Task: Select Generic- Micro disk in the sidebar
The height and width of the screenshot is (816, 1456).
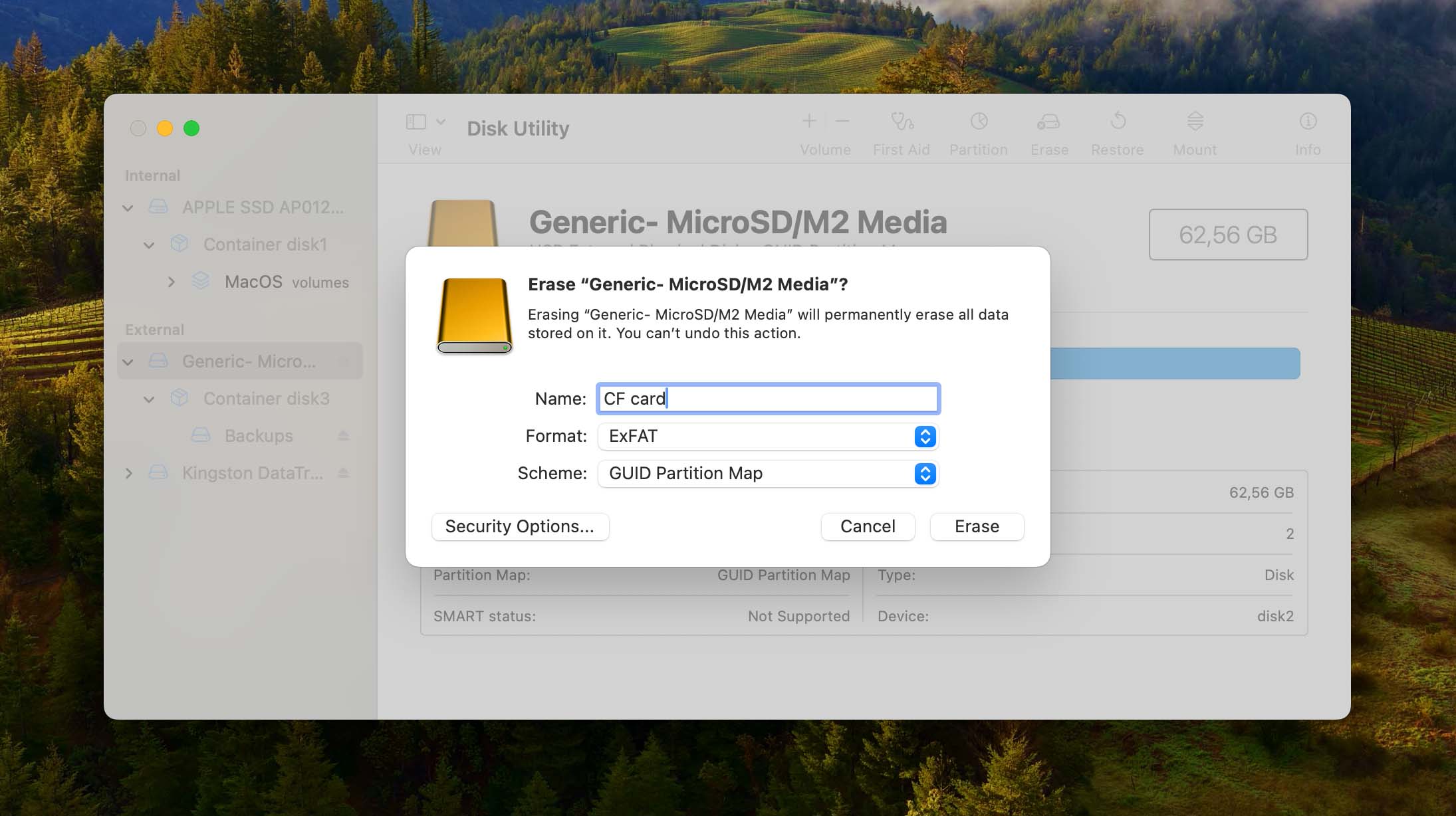Action: (x=240, y=361)
